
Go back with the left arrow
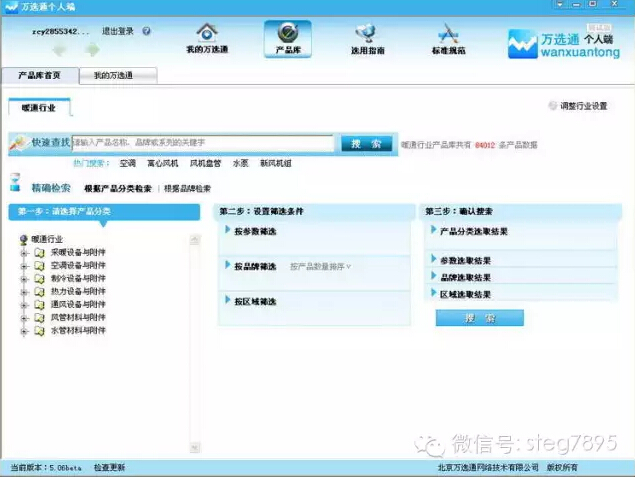pyautogui.click(x=60, y=50)
